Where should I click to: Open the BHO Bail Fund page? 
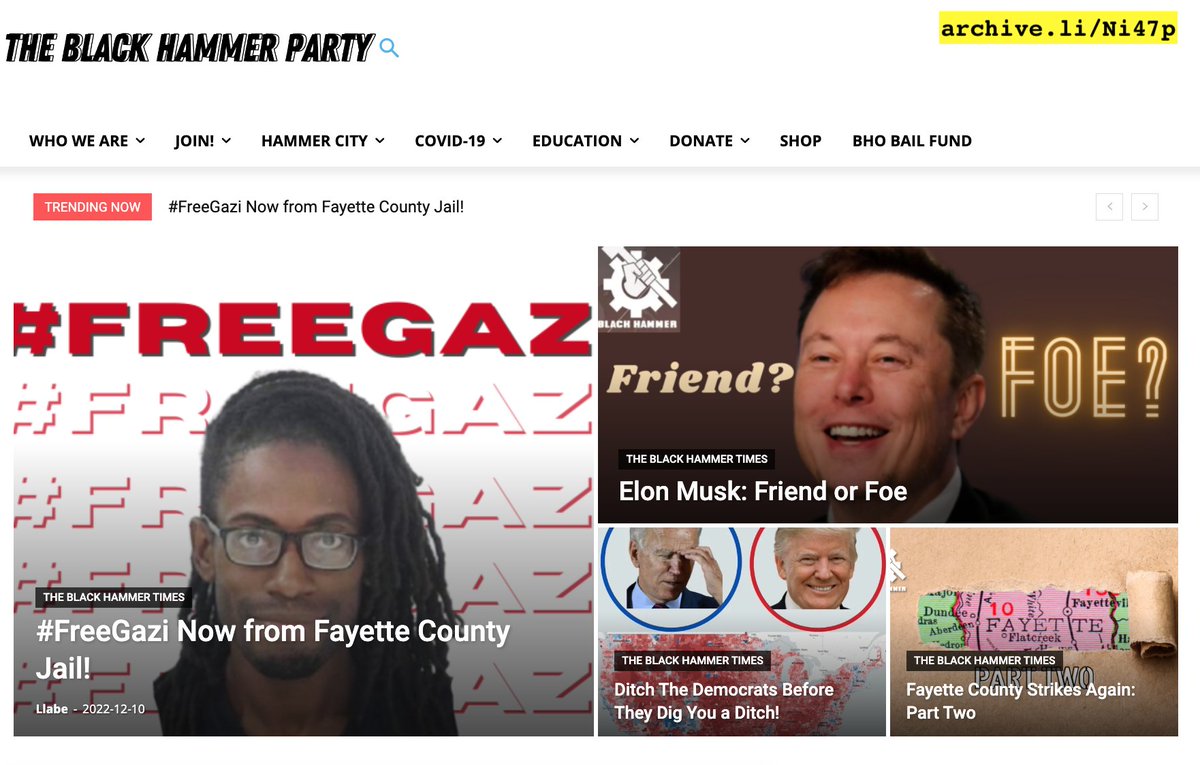click(912, 141)
